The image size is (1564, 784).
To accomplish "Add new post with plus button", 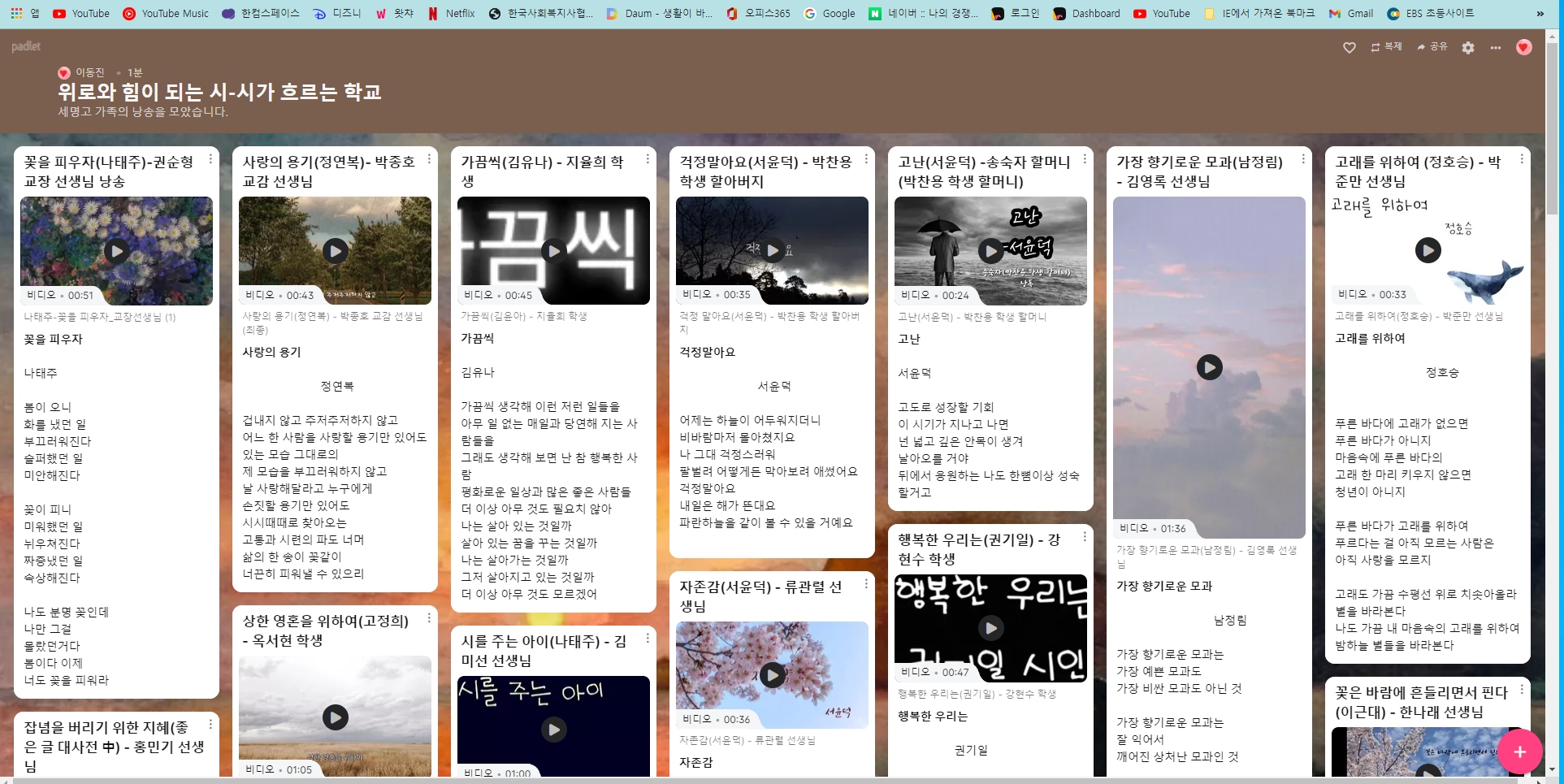I will point(1520,752).
